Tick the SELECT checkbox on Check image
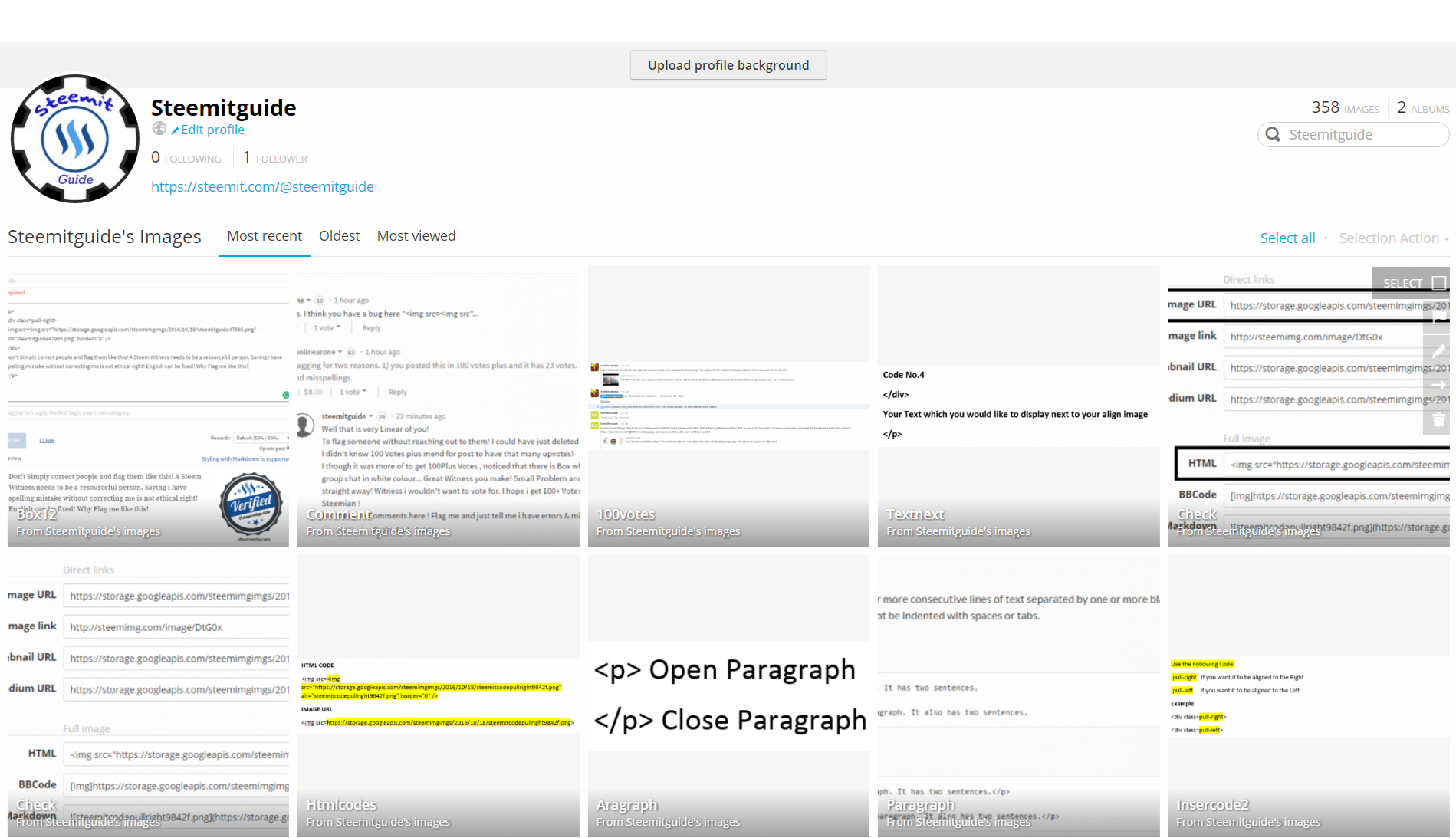 click(x=1439, y=283)
